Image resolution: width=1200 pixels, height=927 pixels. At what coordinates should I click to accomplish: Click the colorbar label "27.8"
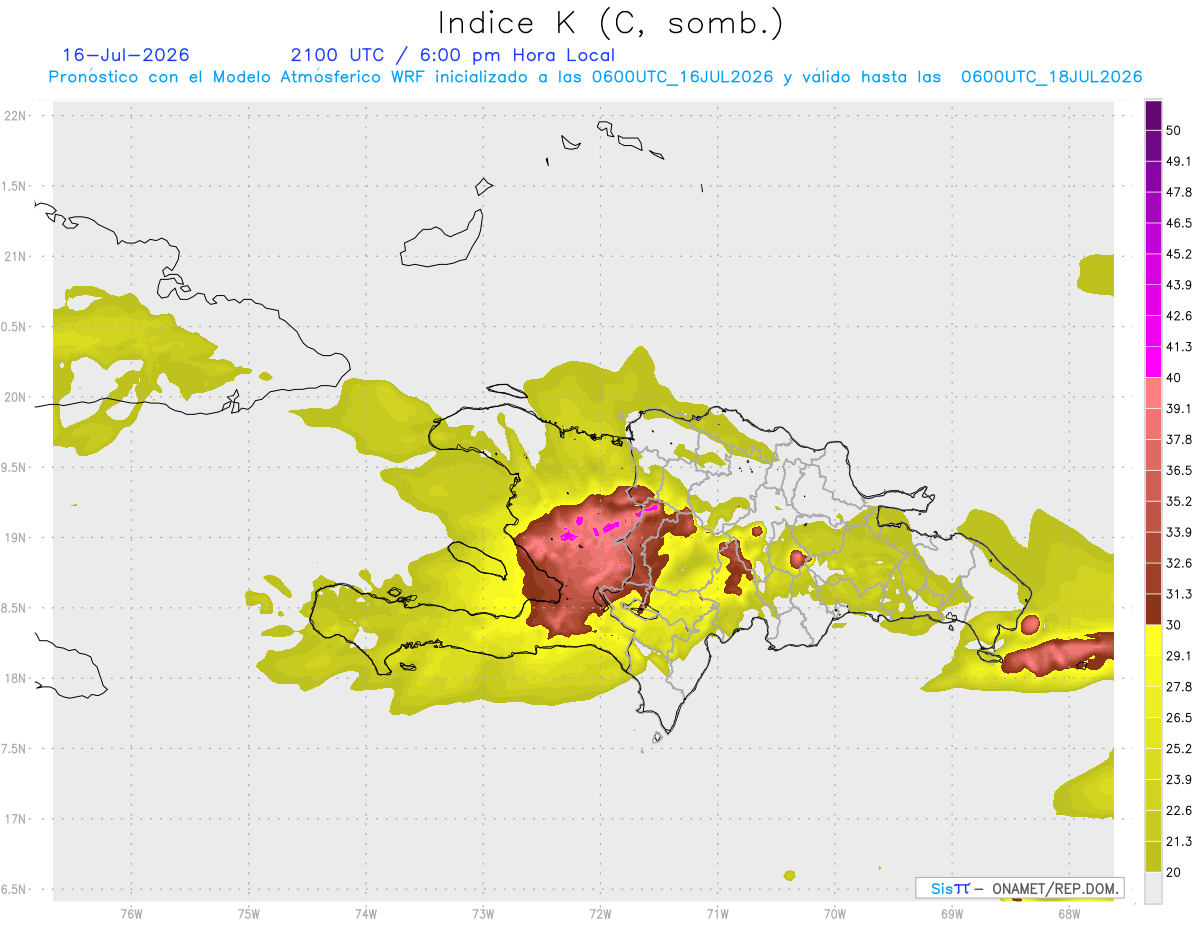(1179, 687)
